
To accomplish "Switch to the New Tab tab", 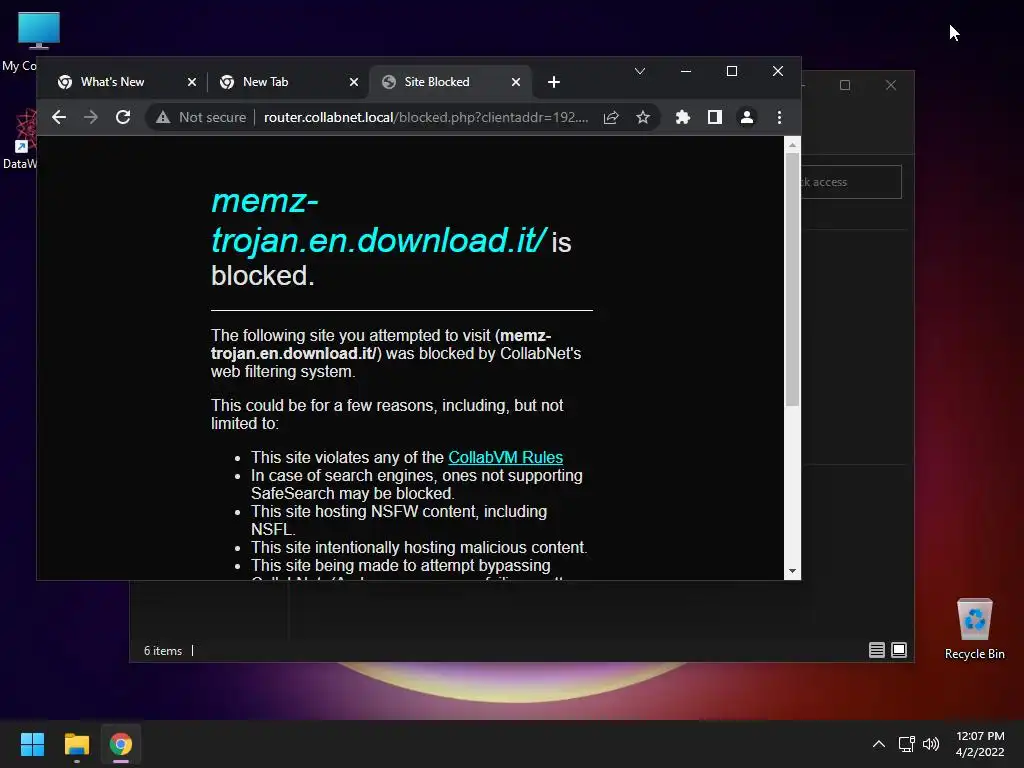I will click(x=285, y=82).
